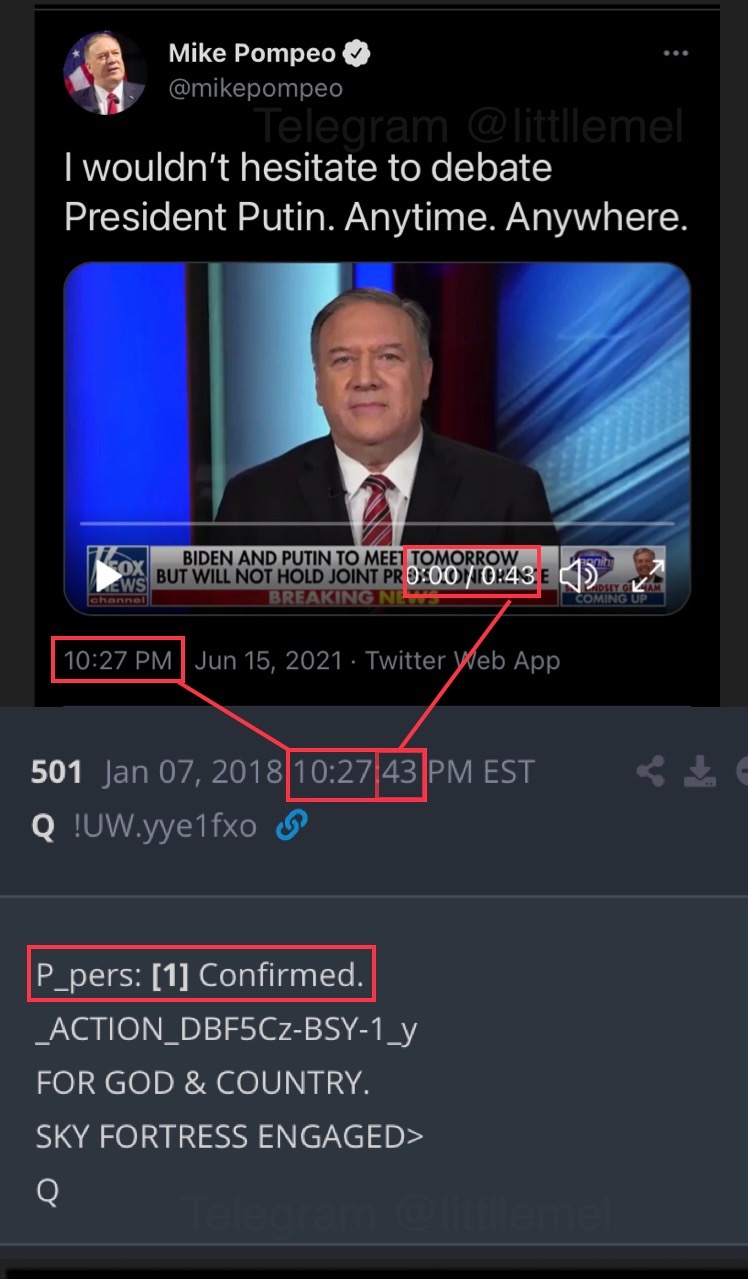This screenshot has width=748, height=1279.
Task: Click the video progress bar
Action: pos(376,523)
